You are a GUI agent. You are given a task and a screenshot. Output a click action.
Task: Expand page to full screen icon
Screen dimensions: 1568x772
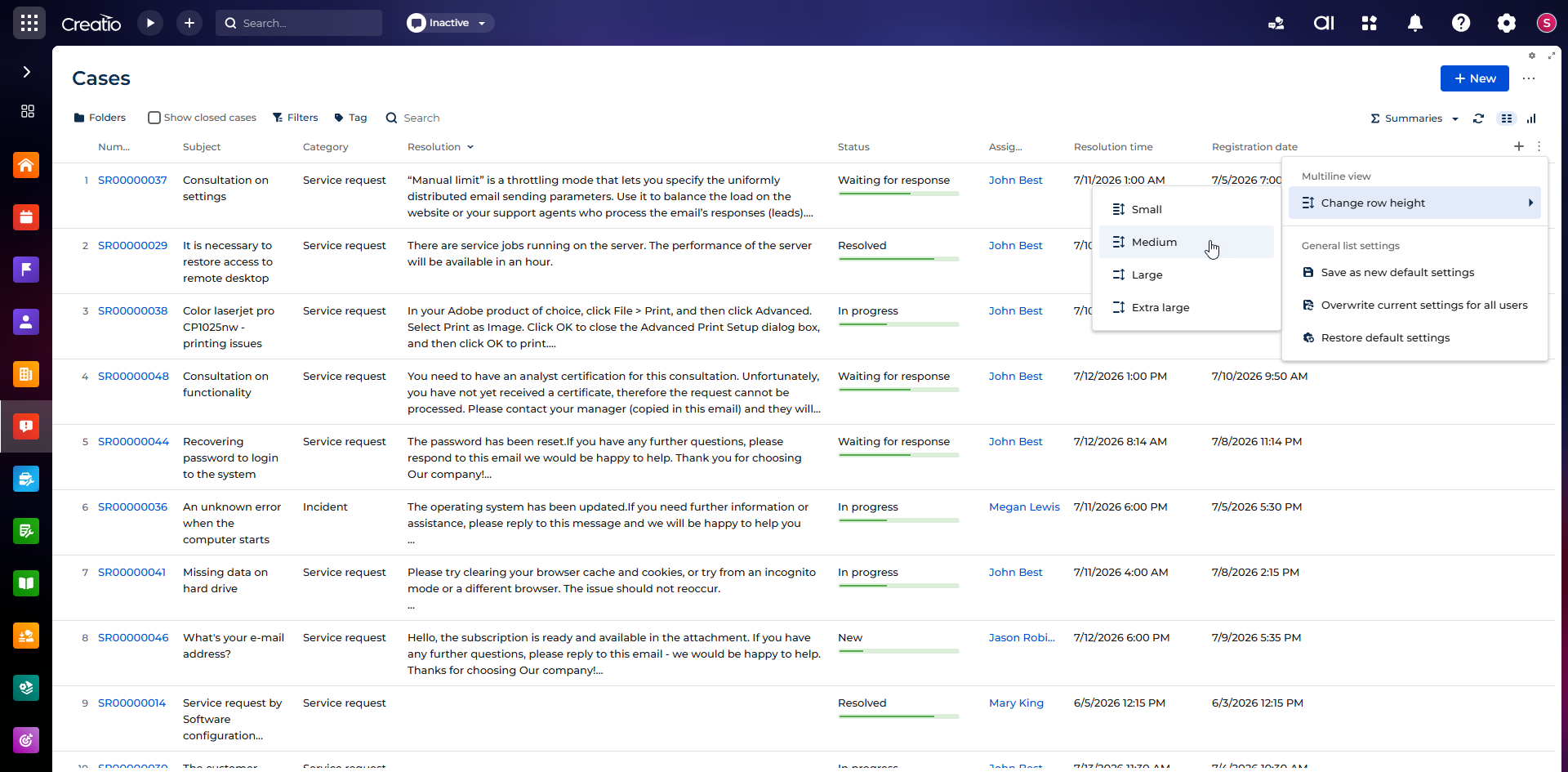[x=1552, y=56]
